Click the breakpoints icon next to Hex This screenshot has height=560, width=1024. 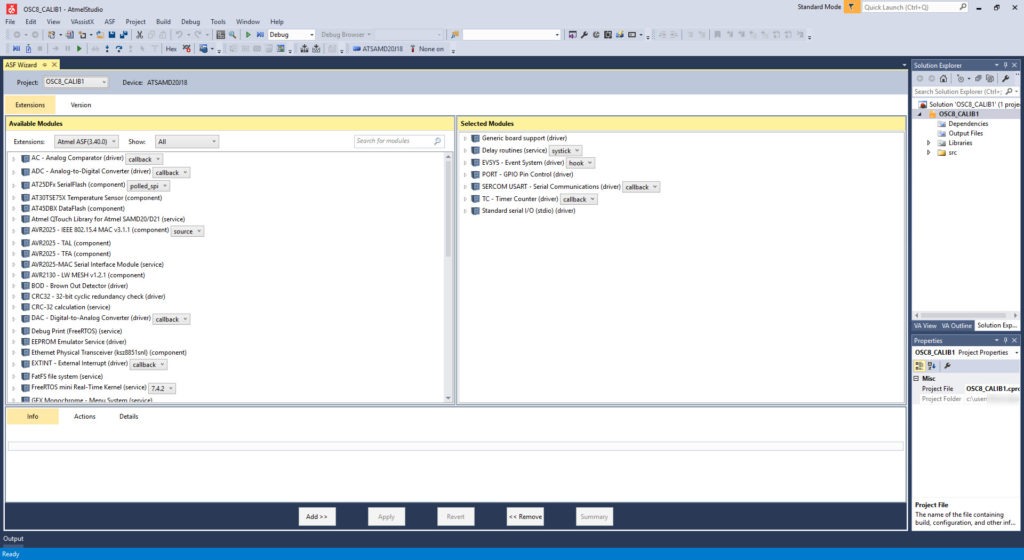[x=187, y=49]
